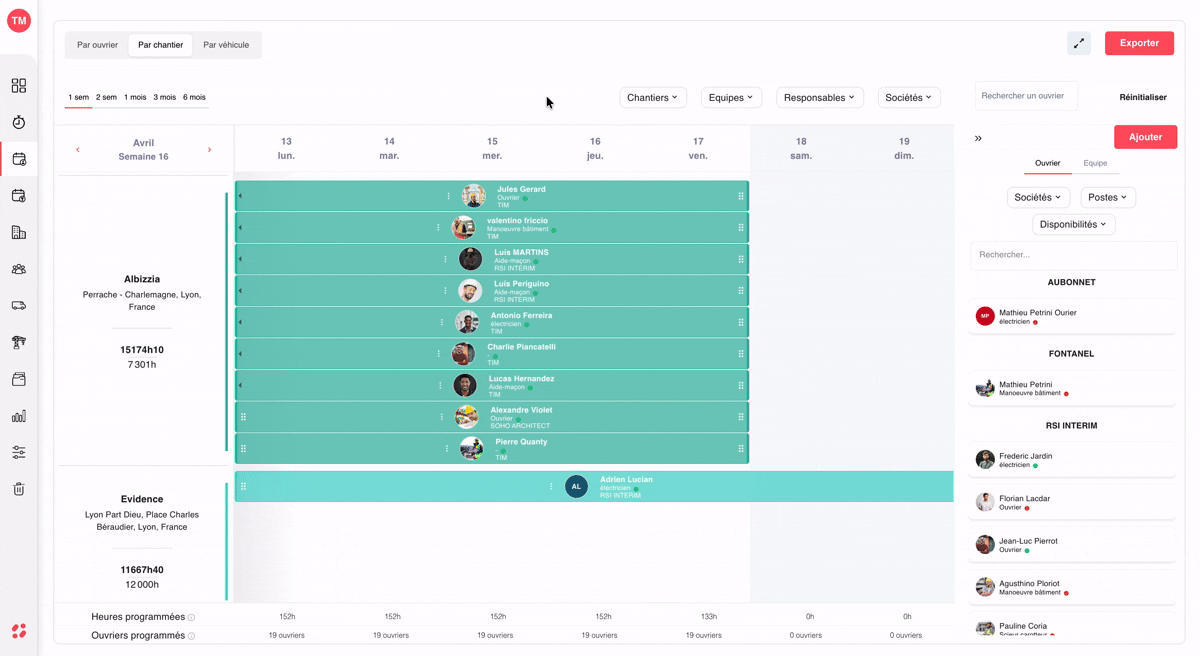1200x656 pixels.
Task: Open the sliders settings icon in sidebar
Action: (18, 453)
